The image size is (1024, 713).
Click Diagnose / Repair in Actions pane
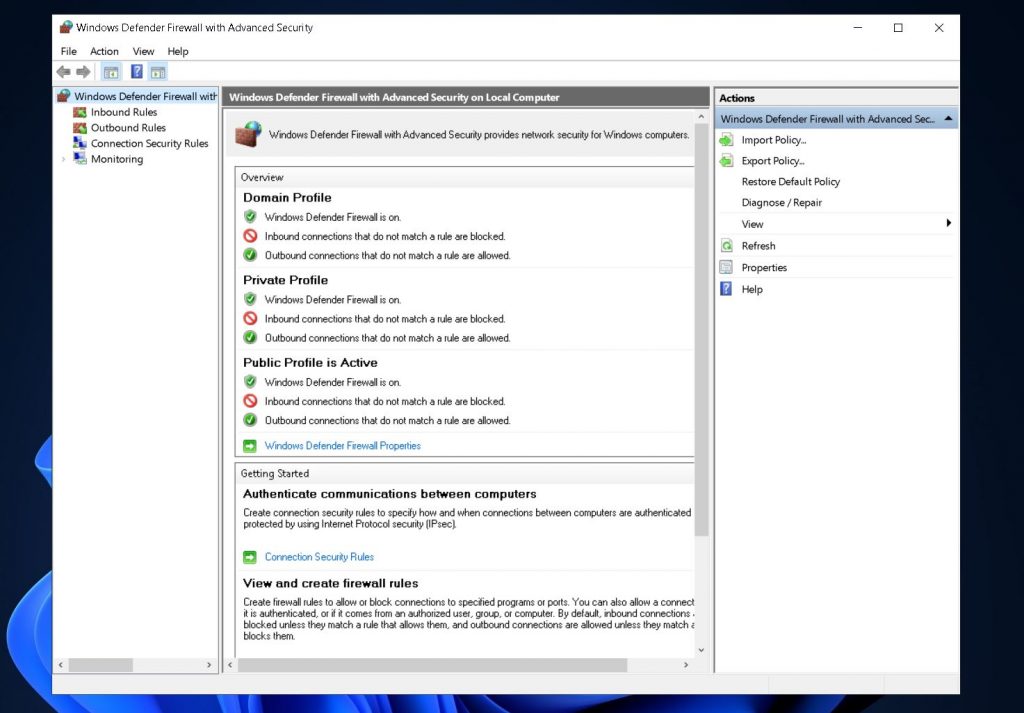[x=781, y=203]
